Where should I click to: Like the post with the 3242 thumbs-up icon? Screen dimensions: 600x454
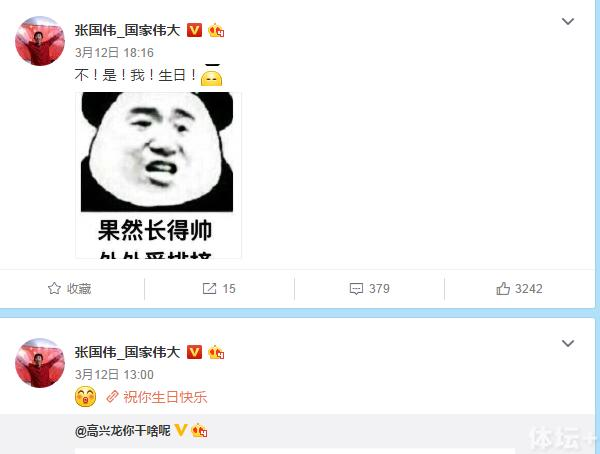click(503, 288)
